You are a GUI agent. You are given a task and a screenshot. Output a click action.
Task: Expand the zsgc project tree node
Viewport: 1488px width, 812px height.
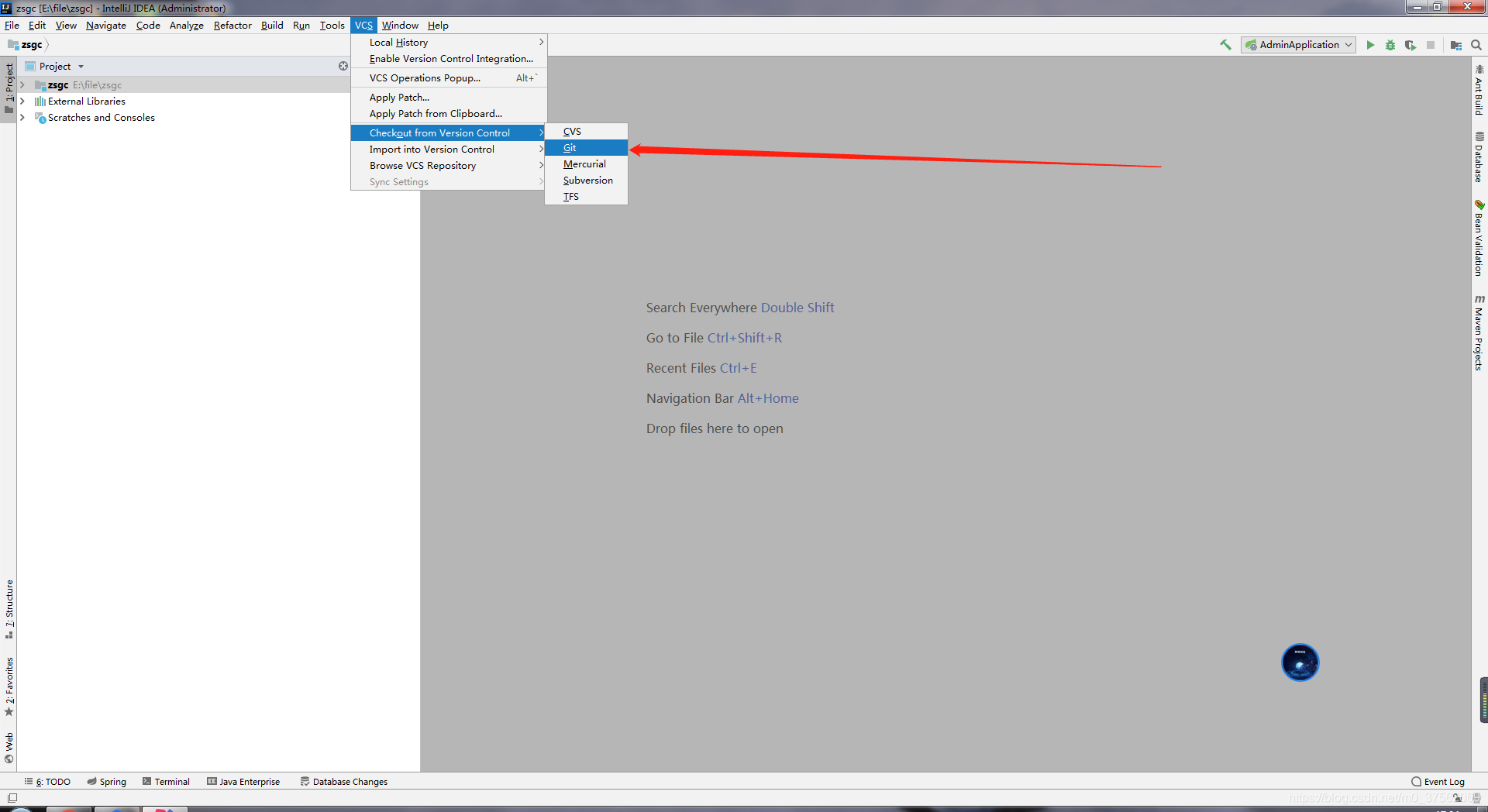click(22, 85)
